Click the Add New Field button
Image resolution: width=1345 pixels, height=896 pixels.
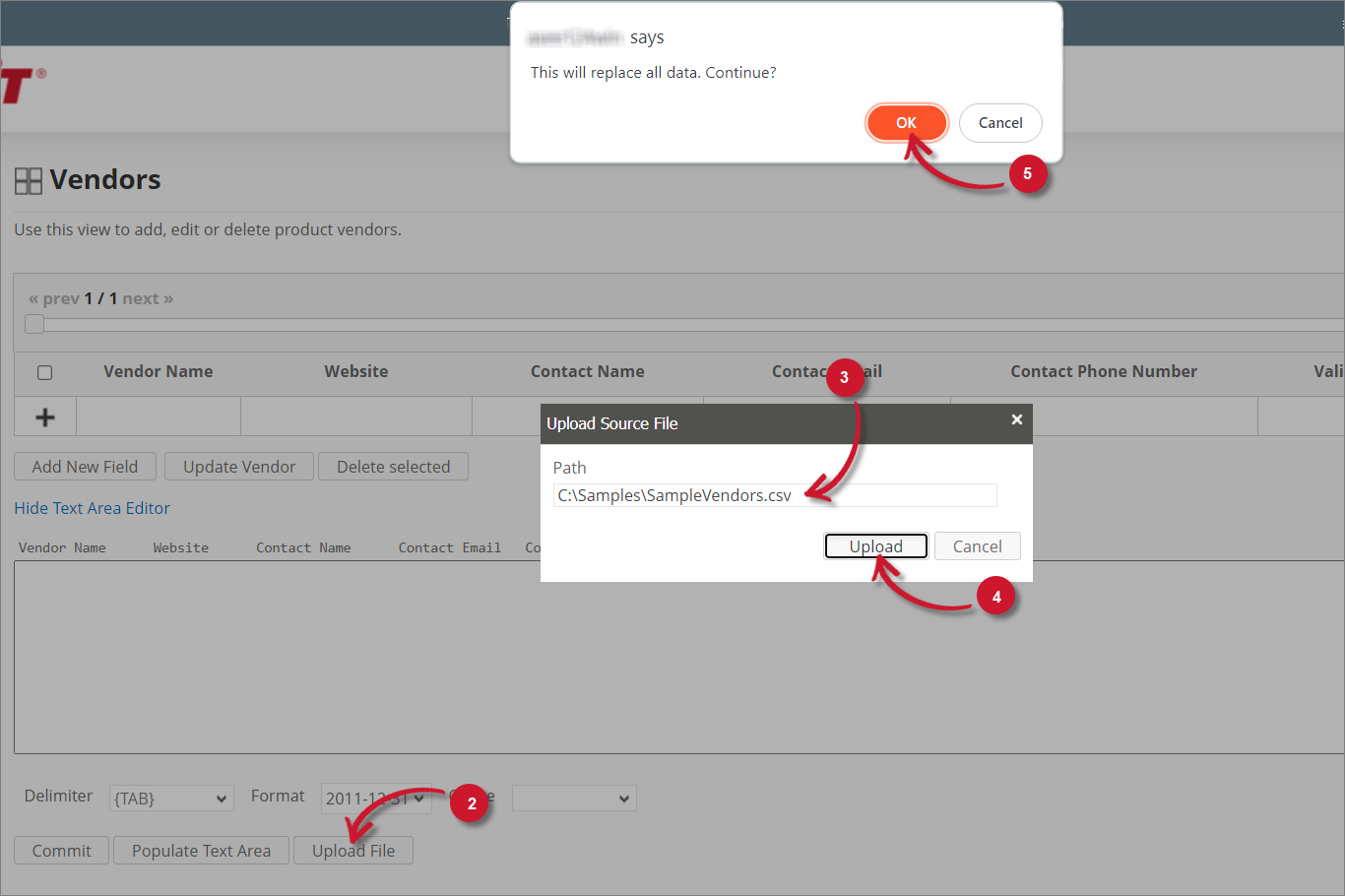click(x=85, y=467)
